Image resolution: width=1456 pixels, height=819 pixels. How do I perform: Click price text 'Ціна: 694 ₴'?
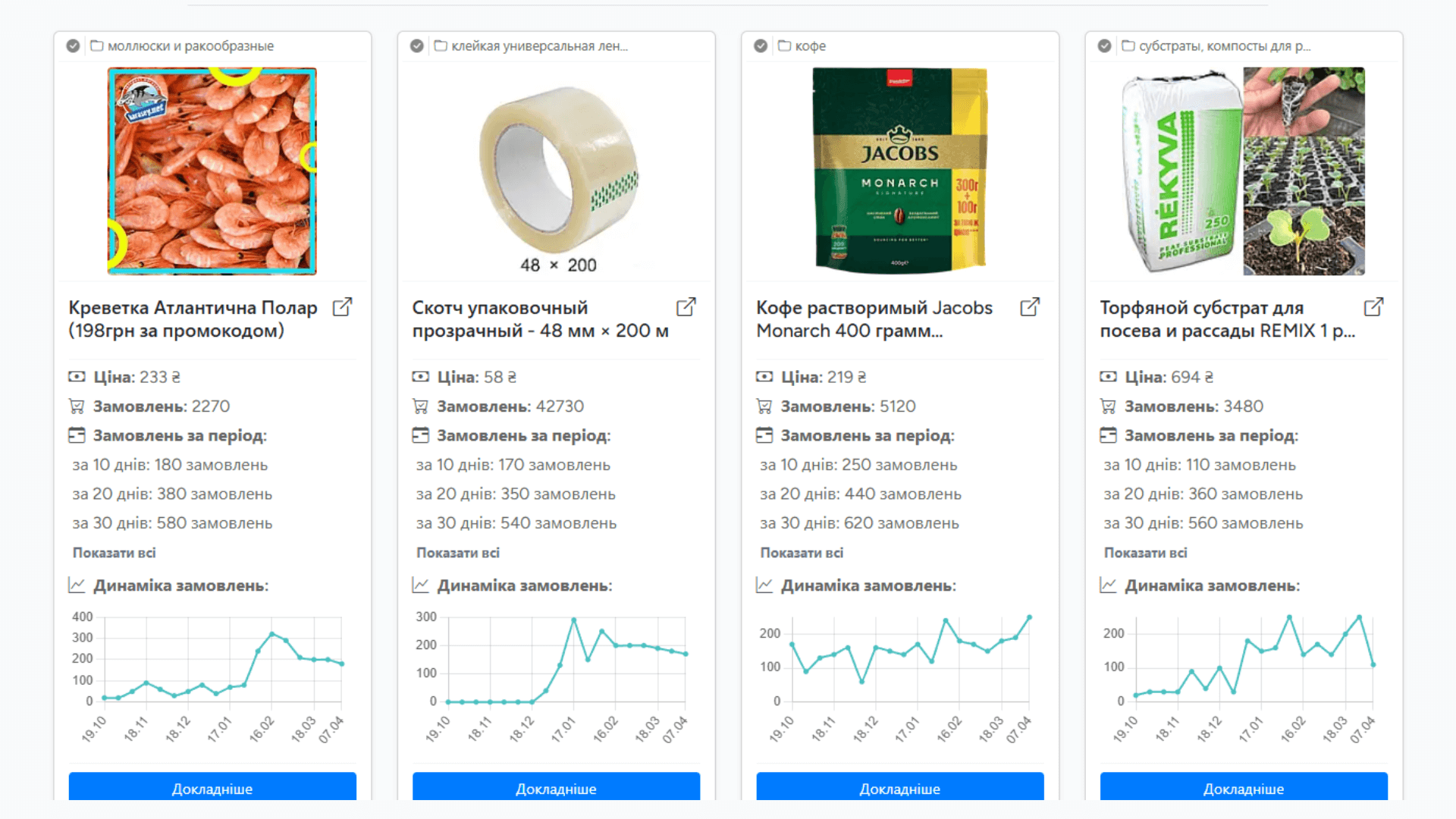point(1169,377)
